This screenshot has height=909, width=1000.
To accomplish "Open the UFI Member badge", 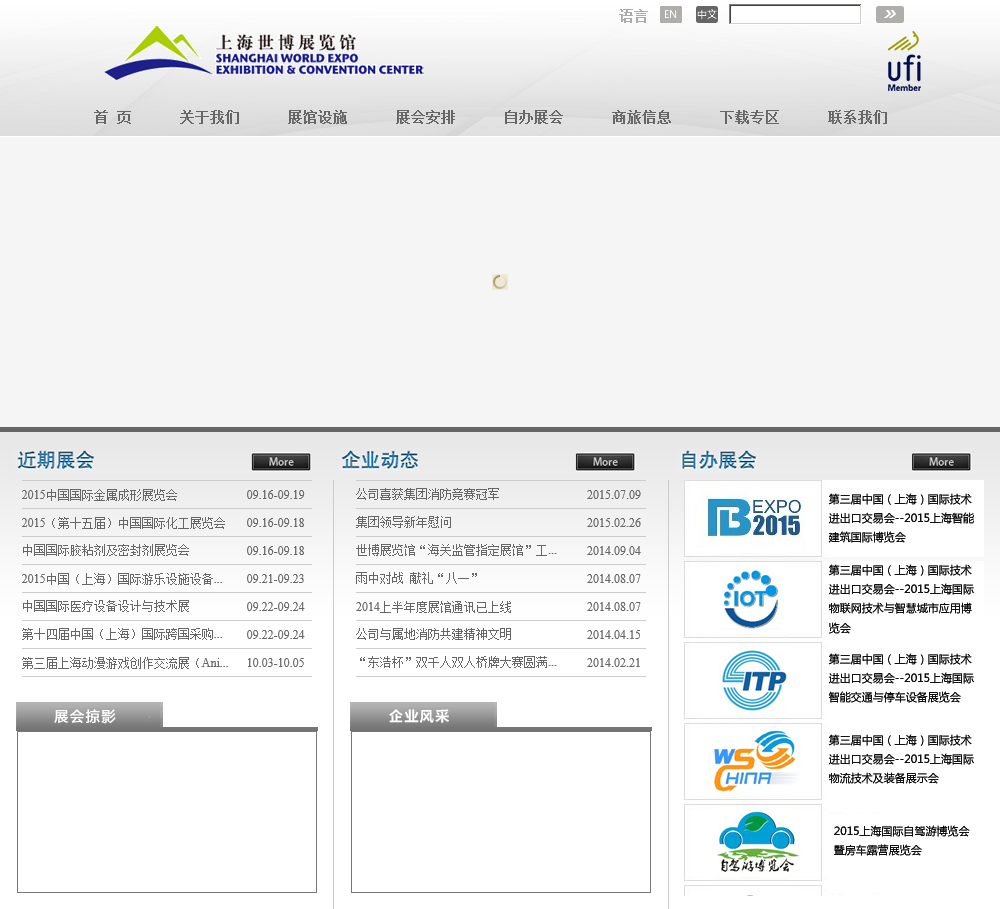I will pos(904,62).
